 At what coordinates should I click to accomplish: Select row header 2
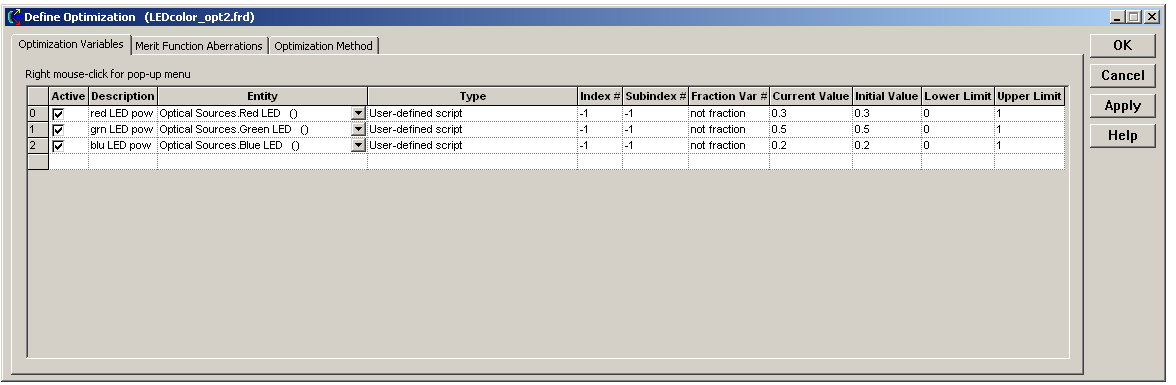pos(38,146)
